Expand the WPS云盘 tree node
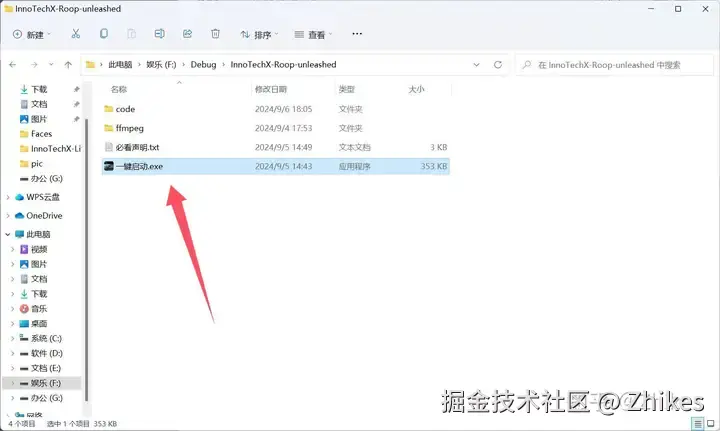Viewport: 720px width, 431px height. pos(8,197)
